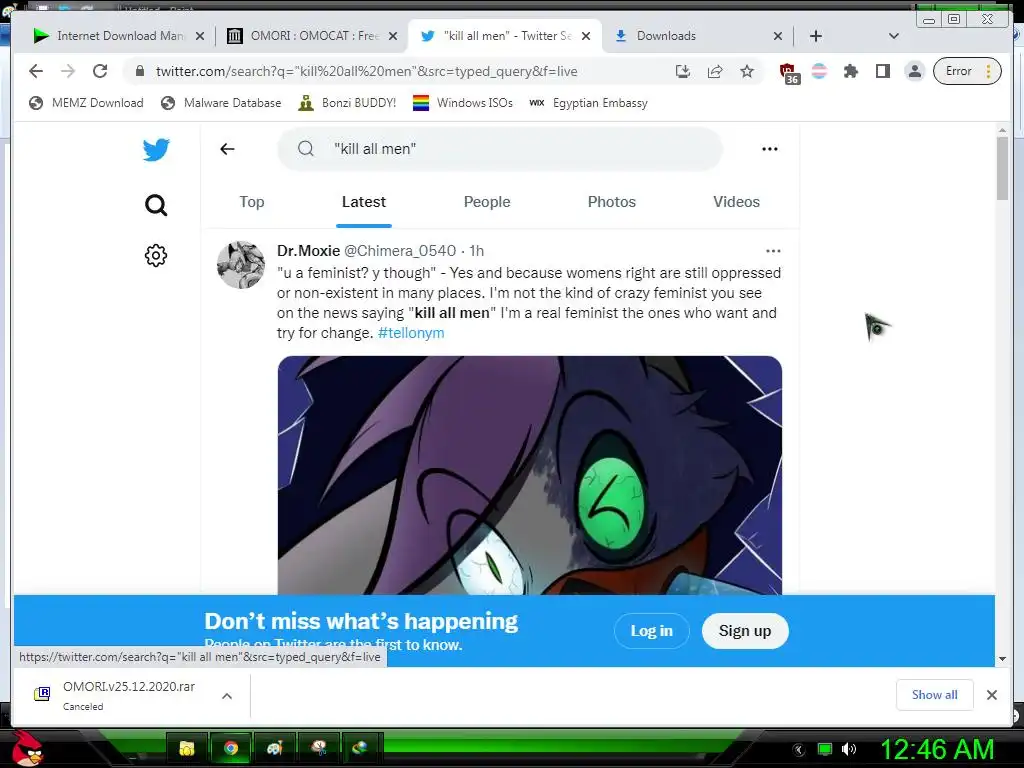The height and width of the screenshot is (768, 1024).
Task: Close the OMORI : OMOCAT tab
Action: click(392, 36)
